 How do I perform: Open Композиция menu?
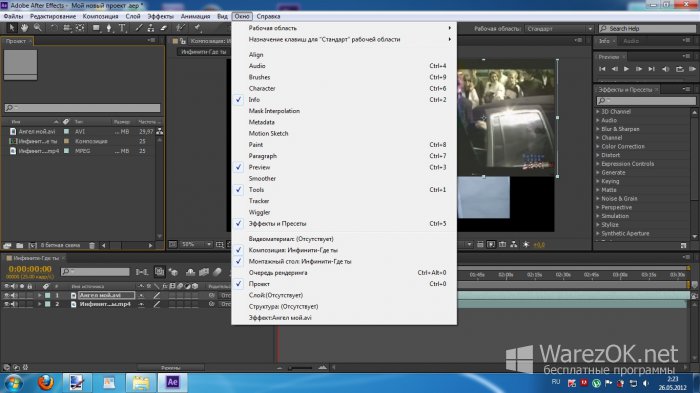point(100,16)
